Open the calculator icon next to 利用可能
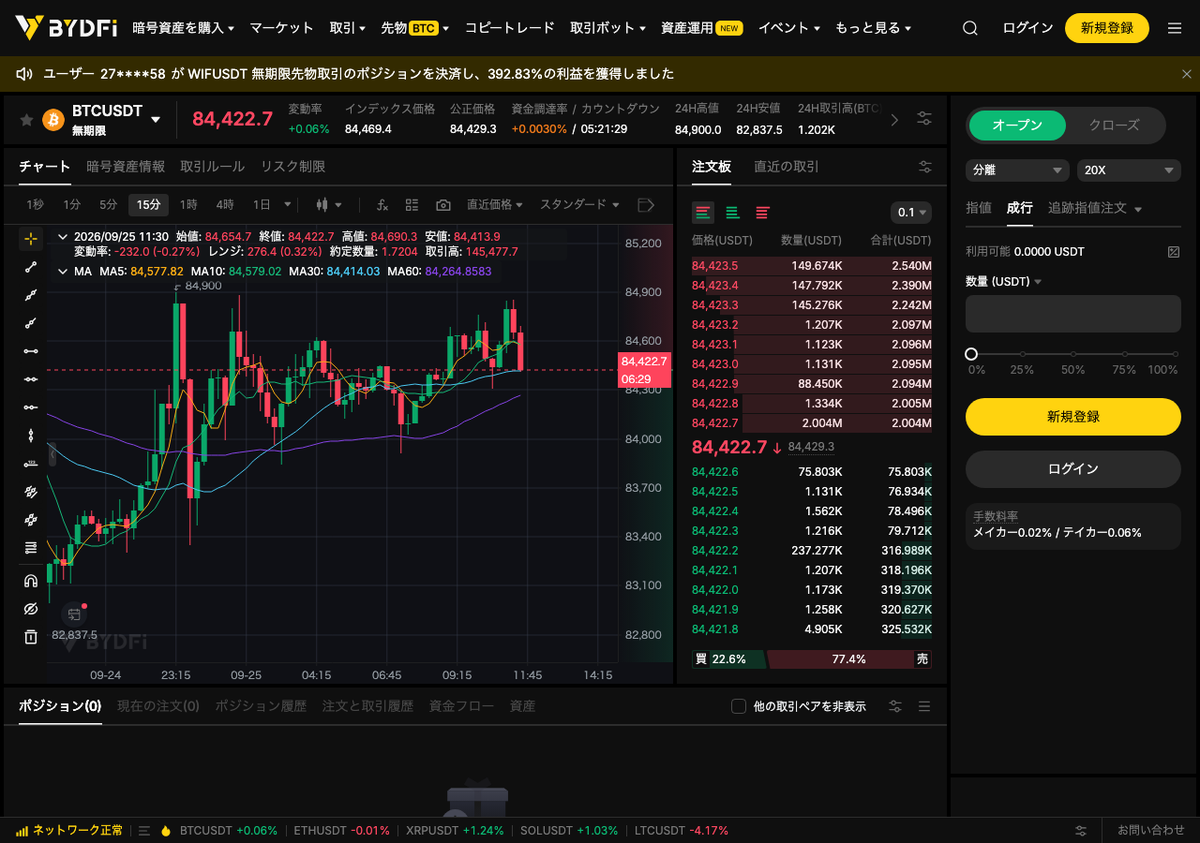This screenshot has width=1200, height=843. 1174,252
